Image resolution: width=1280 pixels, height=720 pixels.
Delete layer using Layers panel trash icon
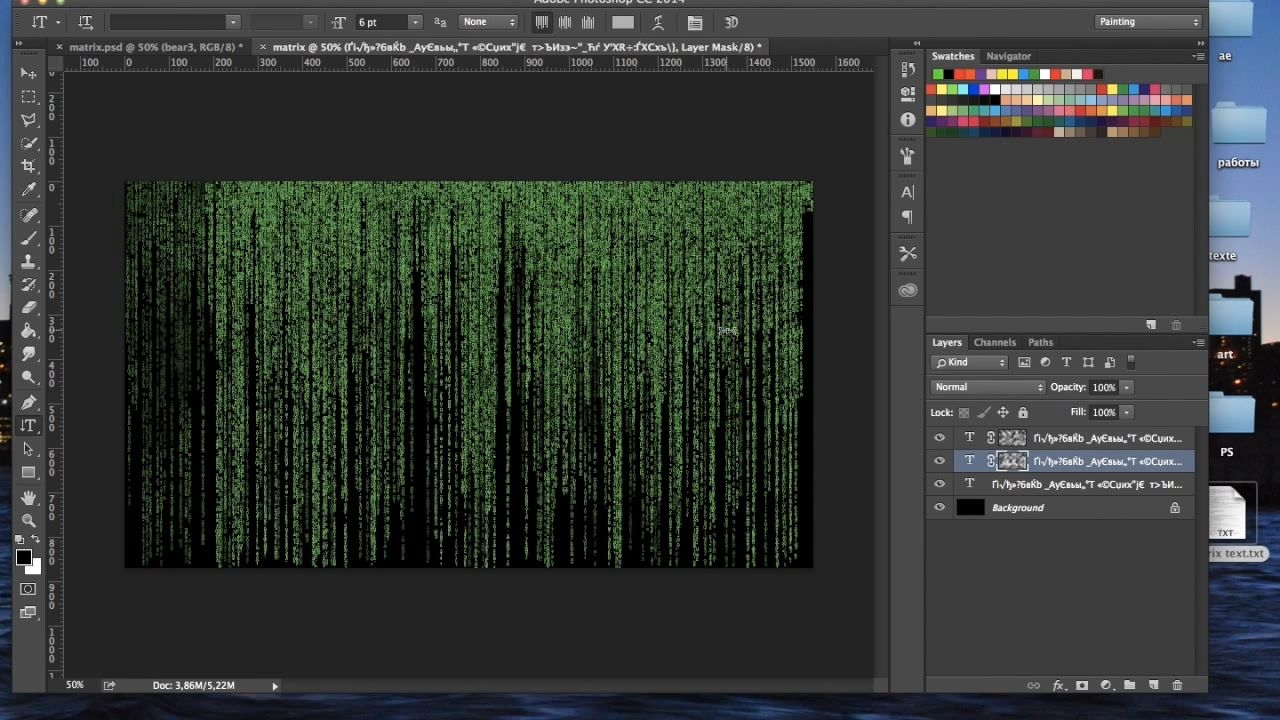(x=1177, y=686)
